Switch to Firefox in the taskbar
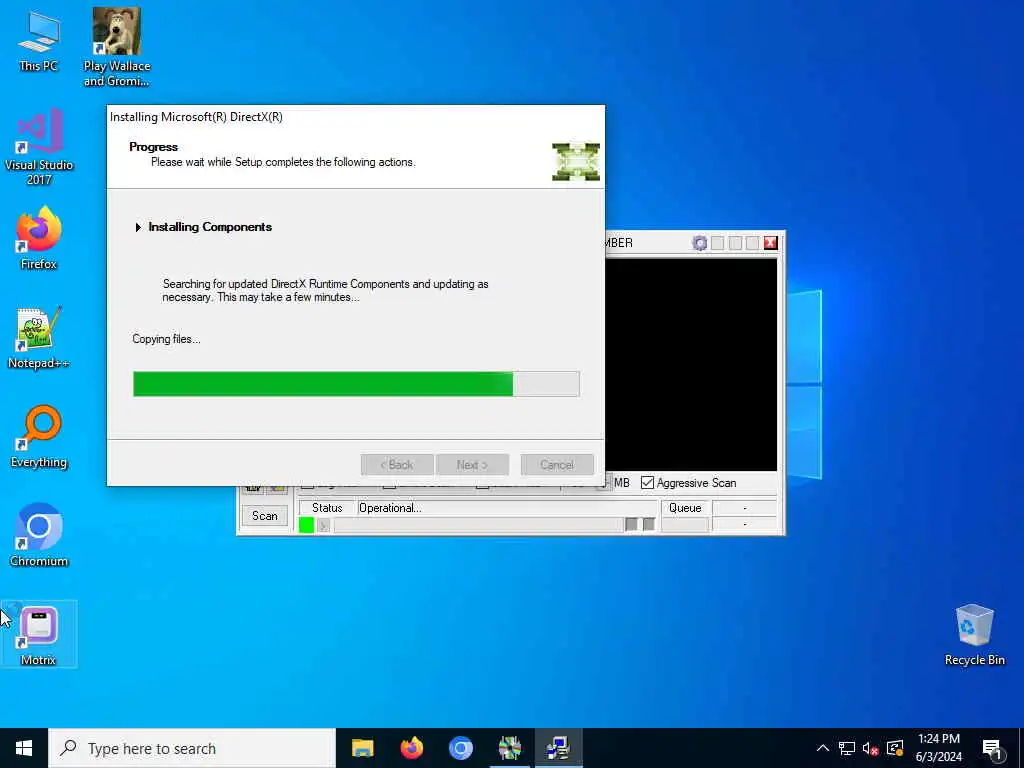Viewport: 1024px width, 768px height. point(411,748)
